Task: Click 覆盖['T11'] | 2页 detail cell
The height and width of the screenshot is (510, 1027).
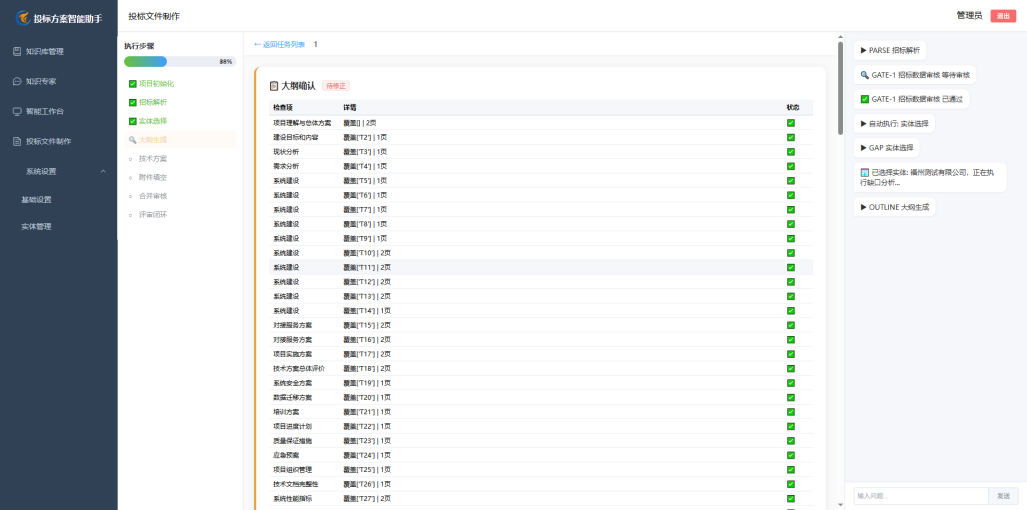Action: [x=367, y=267]
